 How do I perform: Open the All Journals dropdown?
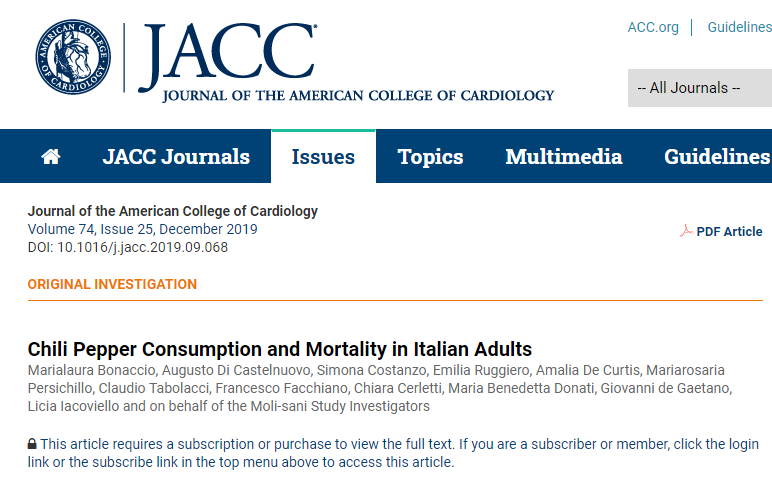point(699,88)
